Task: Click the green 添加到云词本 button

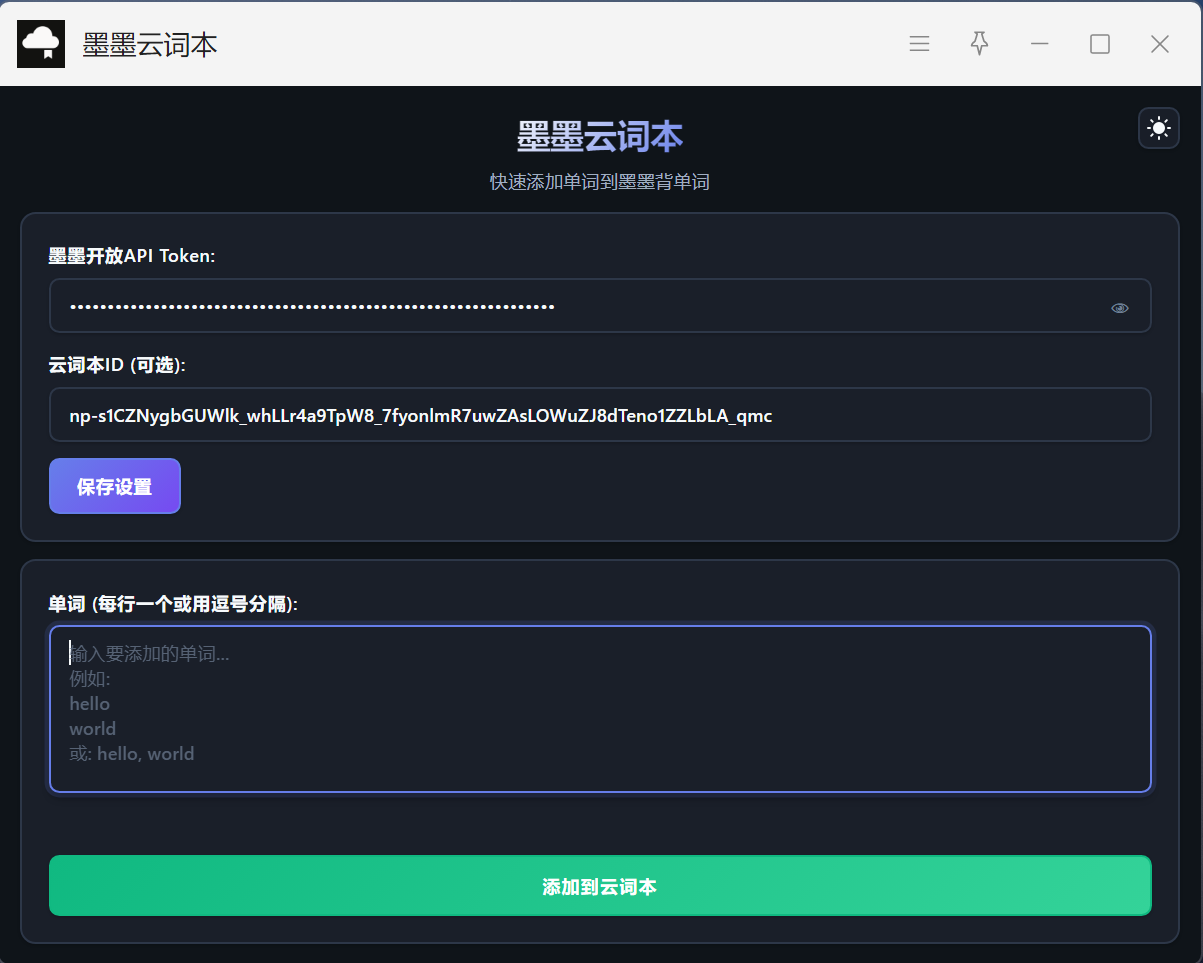Action: [x=600, y=886]
